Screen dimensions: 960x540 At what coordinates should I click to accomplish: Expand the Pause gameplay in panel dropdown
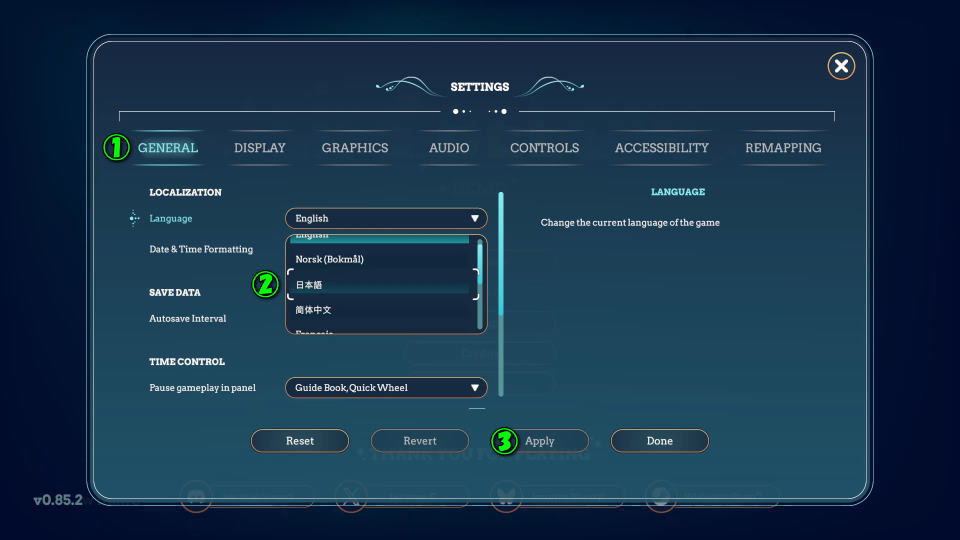pyautogui.click(x=386, y=388)
